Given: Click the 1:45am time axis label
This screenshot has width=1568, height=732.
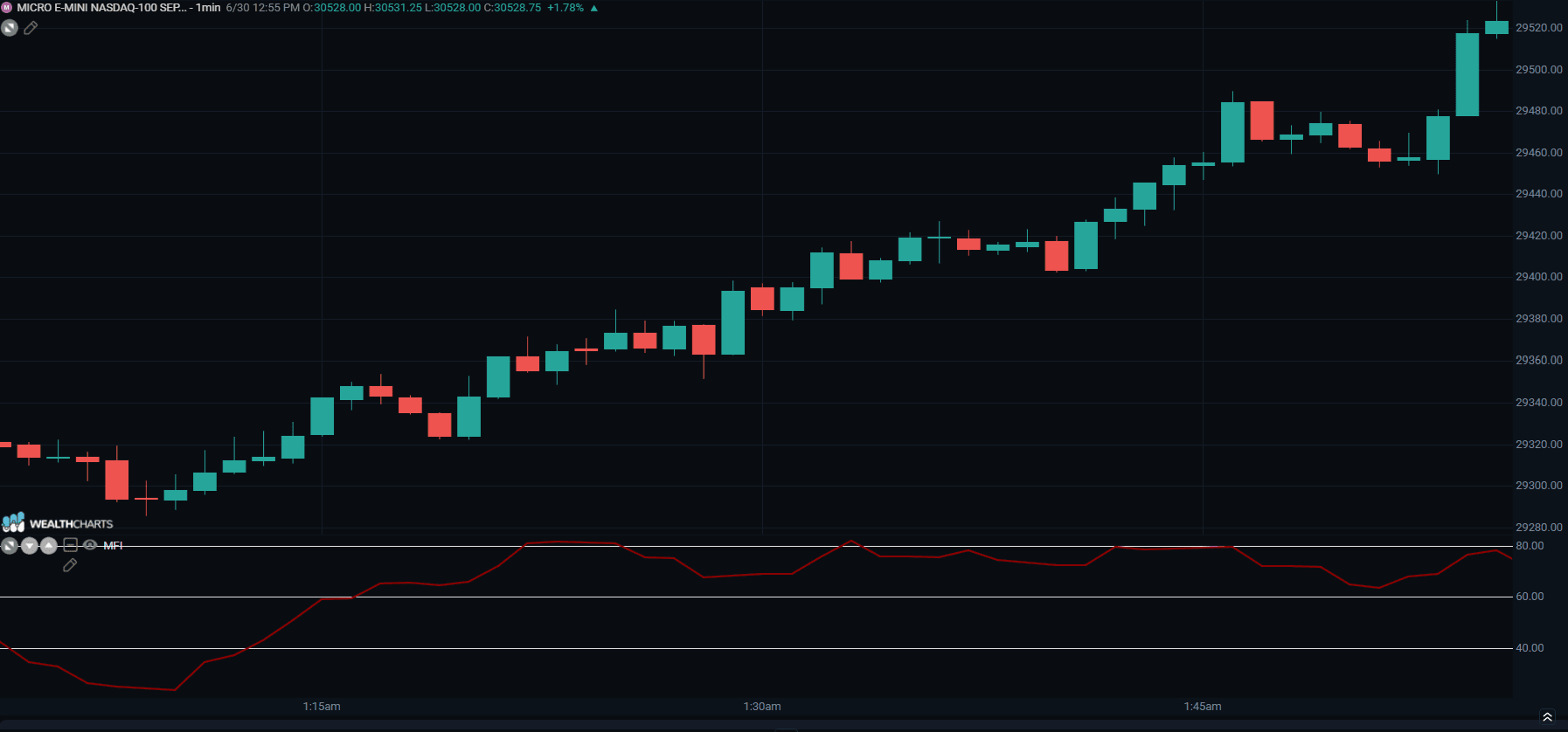Looking at the screenshot, I should point(1203,706).
